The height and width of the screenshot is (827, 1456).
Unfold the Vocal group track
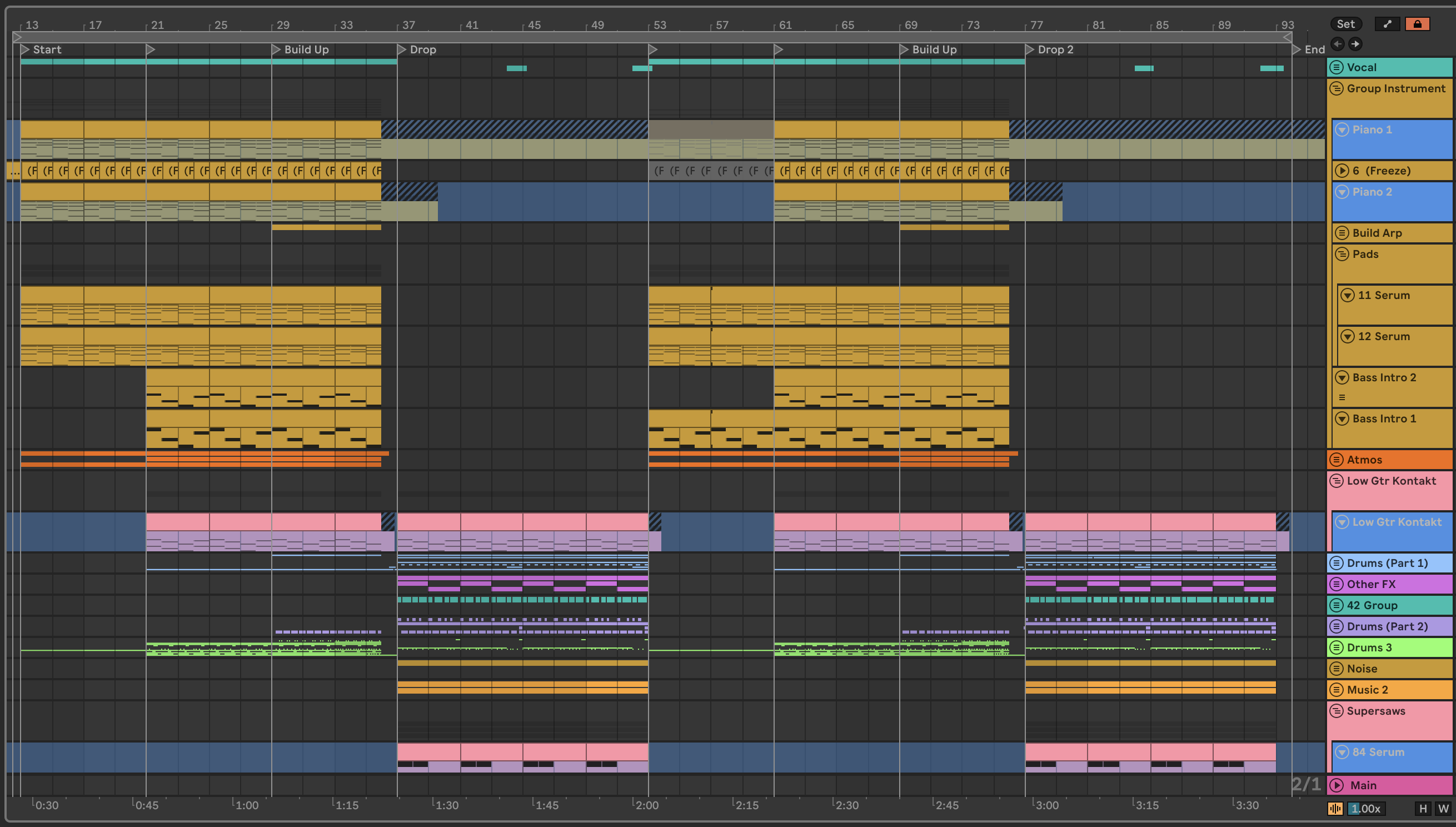1336,67
